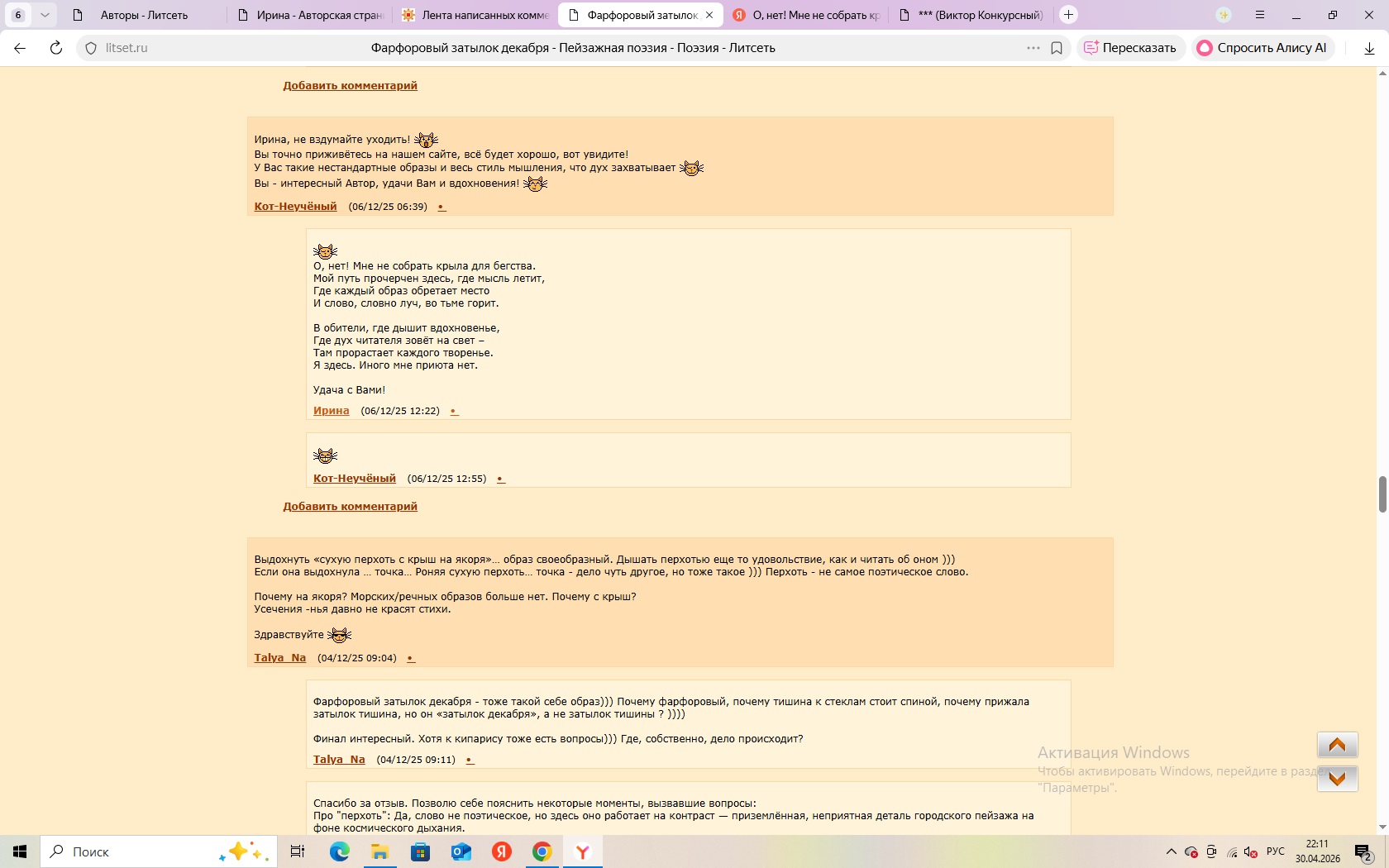1389x868 pixels.
Task: Open a new browser tab
Action: click(x=1068, y=15)
